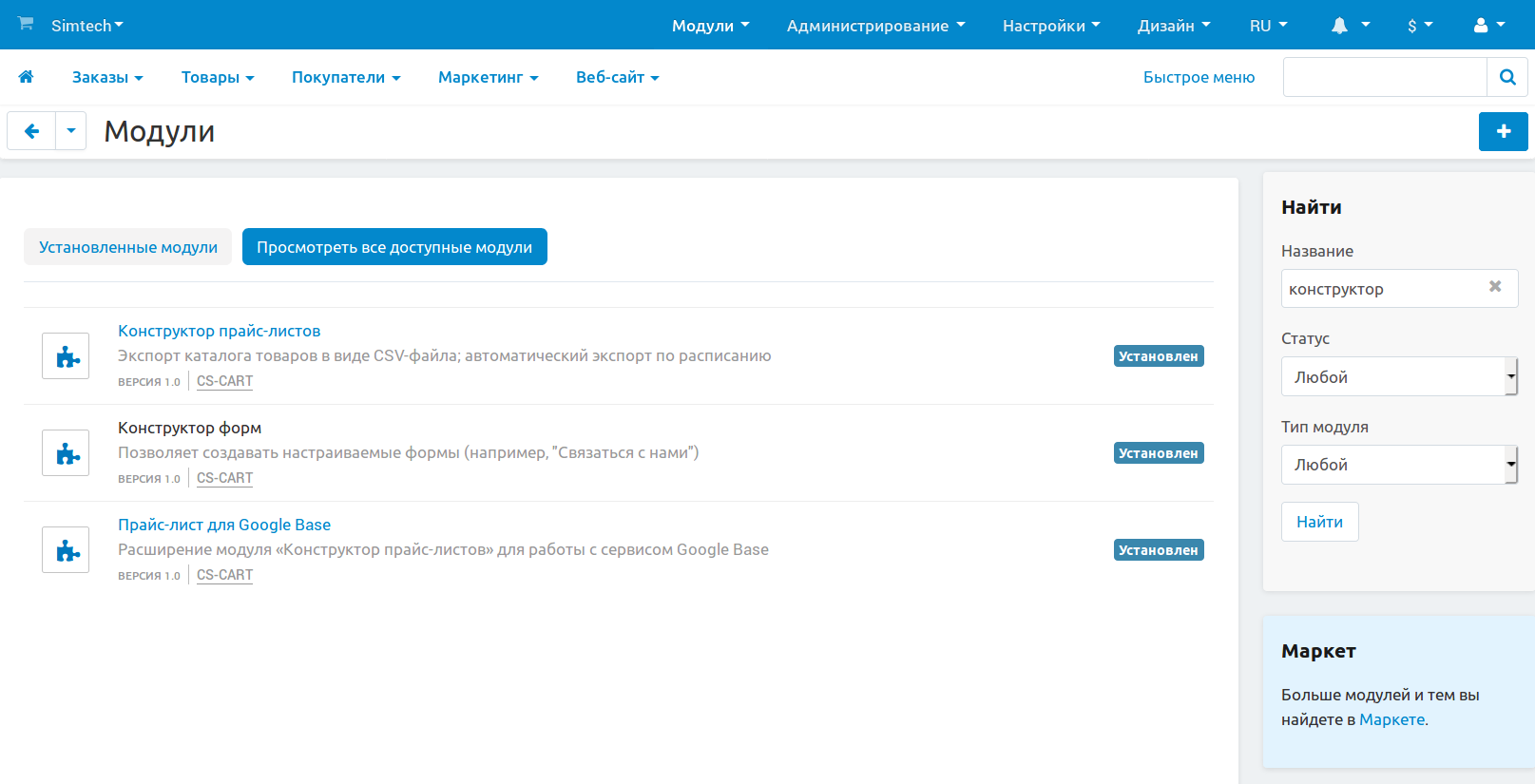Screen dimensions: 1535x784
Task: Switch to Установленные модули tab
Action: point(128,247)
